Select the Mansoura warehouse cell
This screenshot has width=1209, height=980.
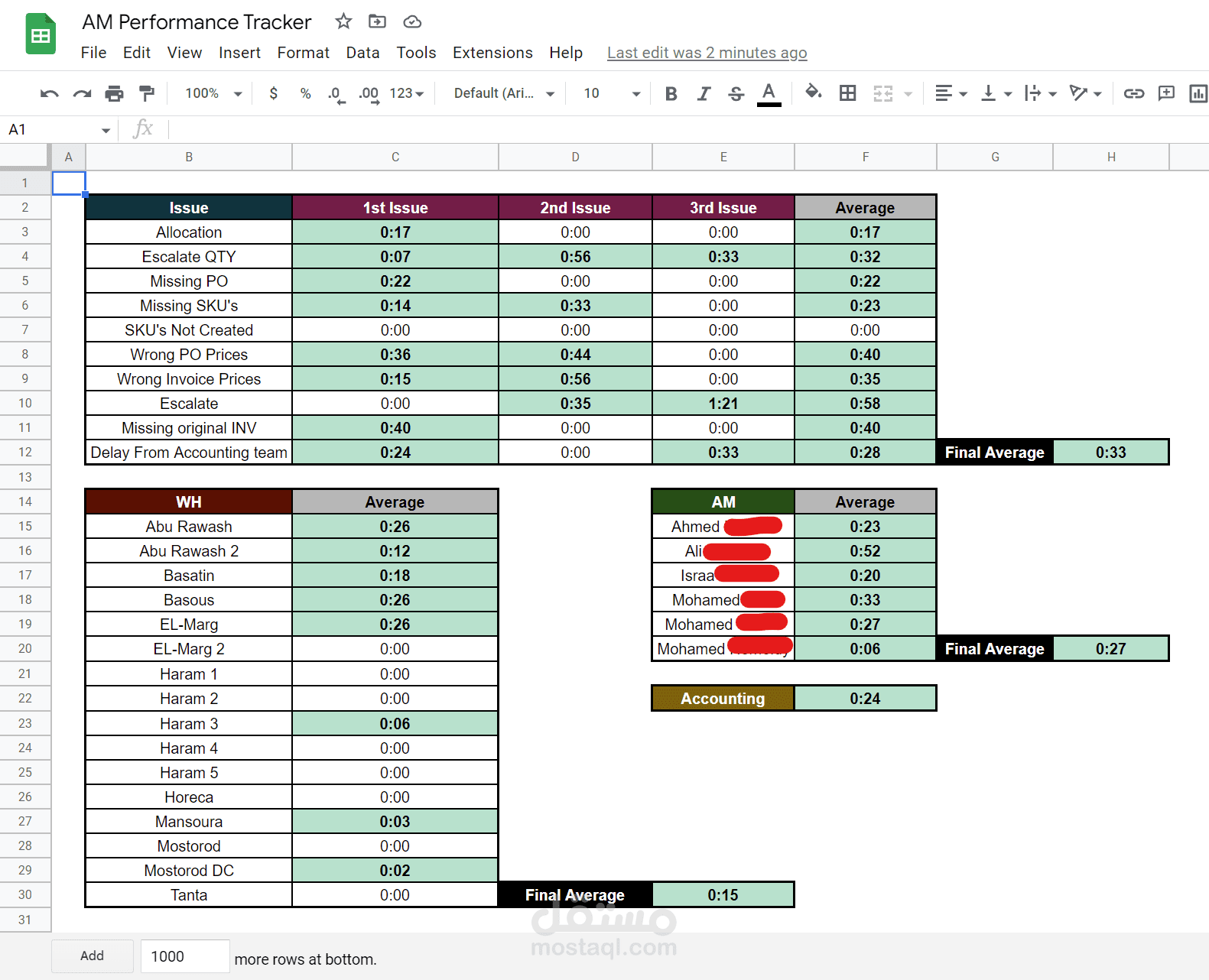click(x=189, y=821)
